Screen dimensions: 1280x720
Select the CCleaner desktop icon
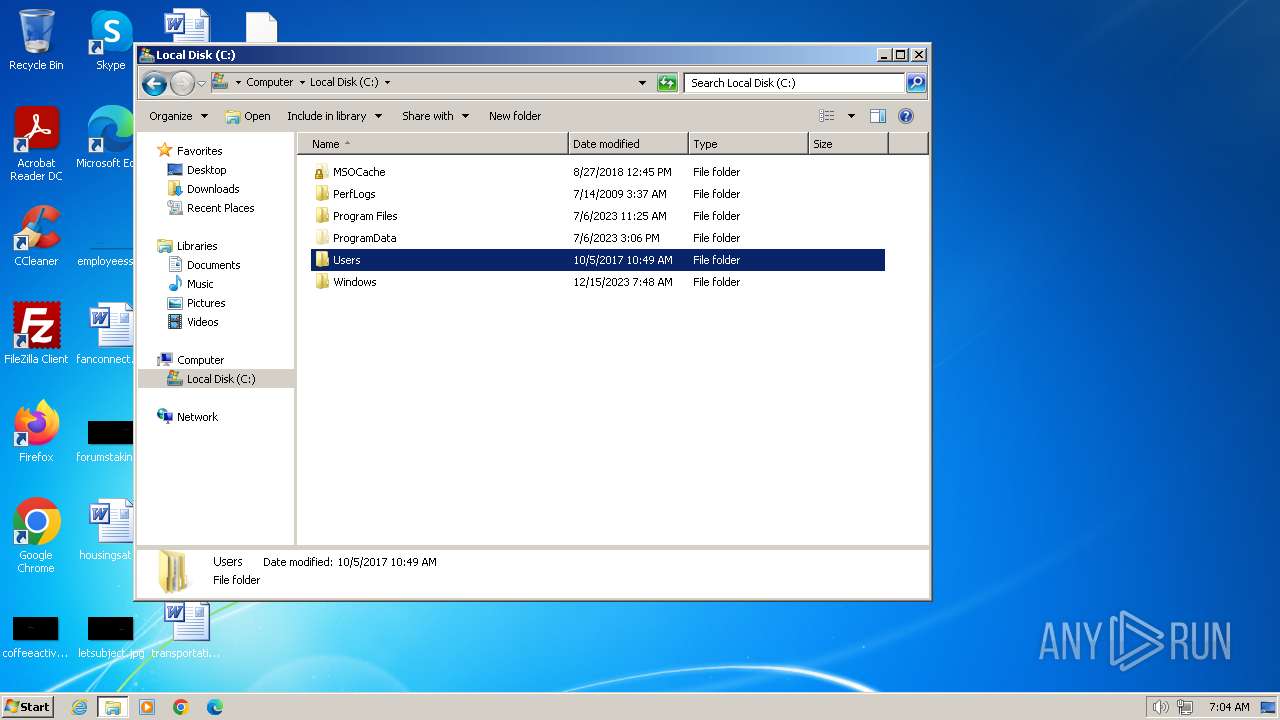36,236
